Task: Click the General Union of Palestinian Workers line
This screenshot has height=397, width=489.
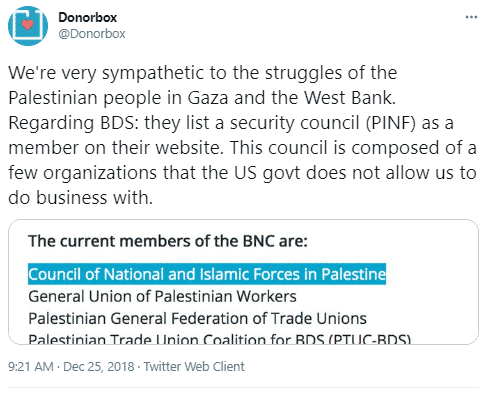Action: coord(162,296)
